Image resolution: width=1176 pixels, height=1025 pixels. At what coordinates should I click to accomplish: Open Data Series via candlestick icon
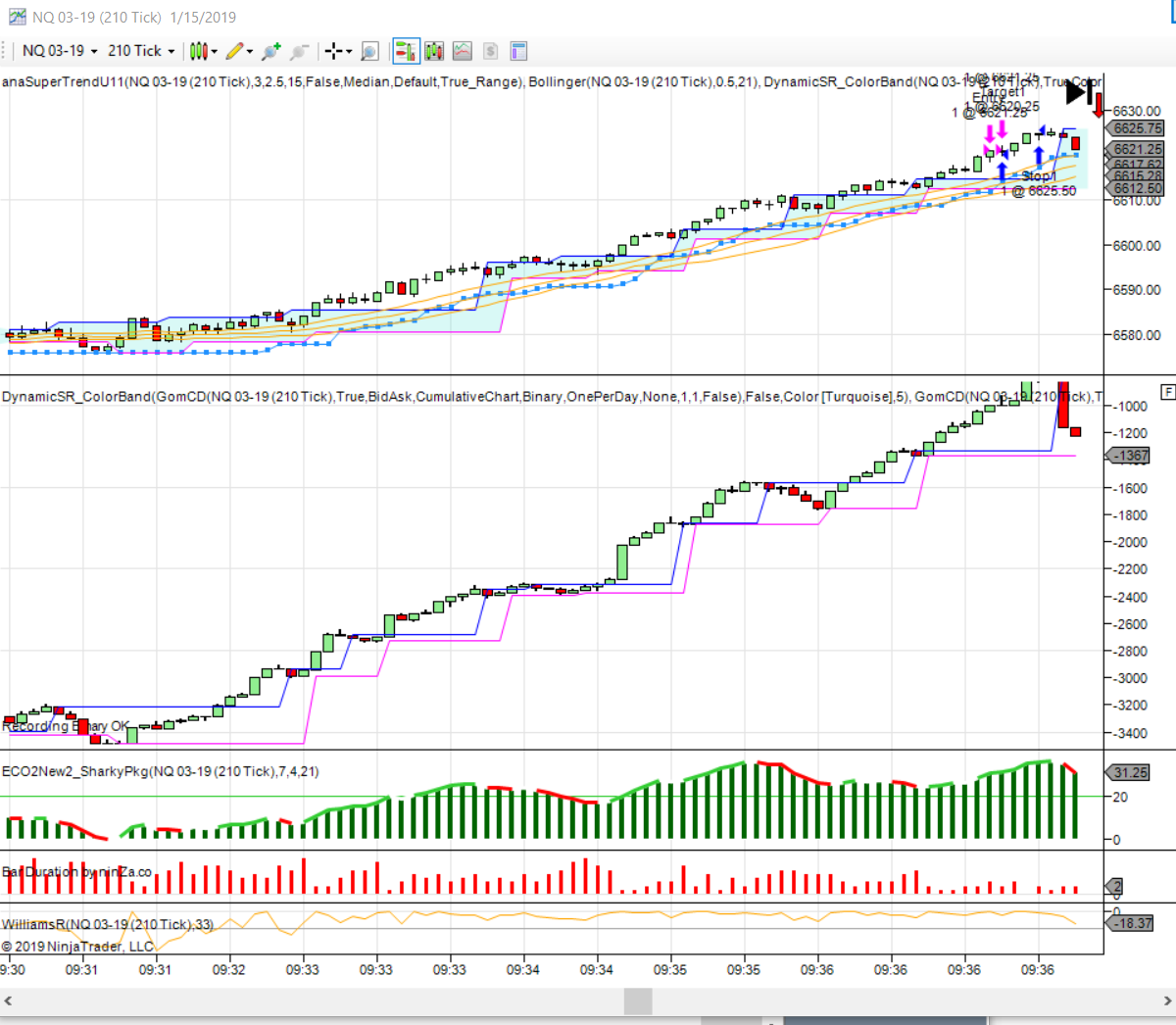(x=434, y=51)
